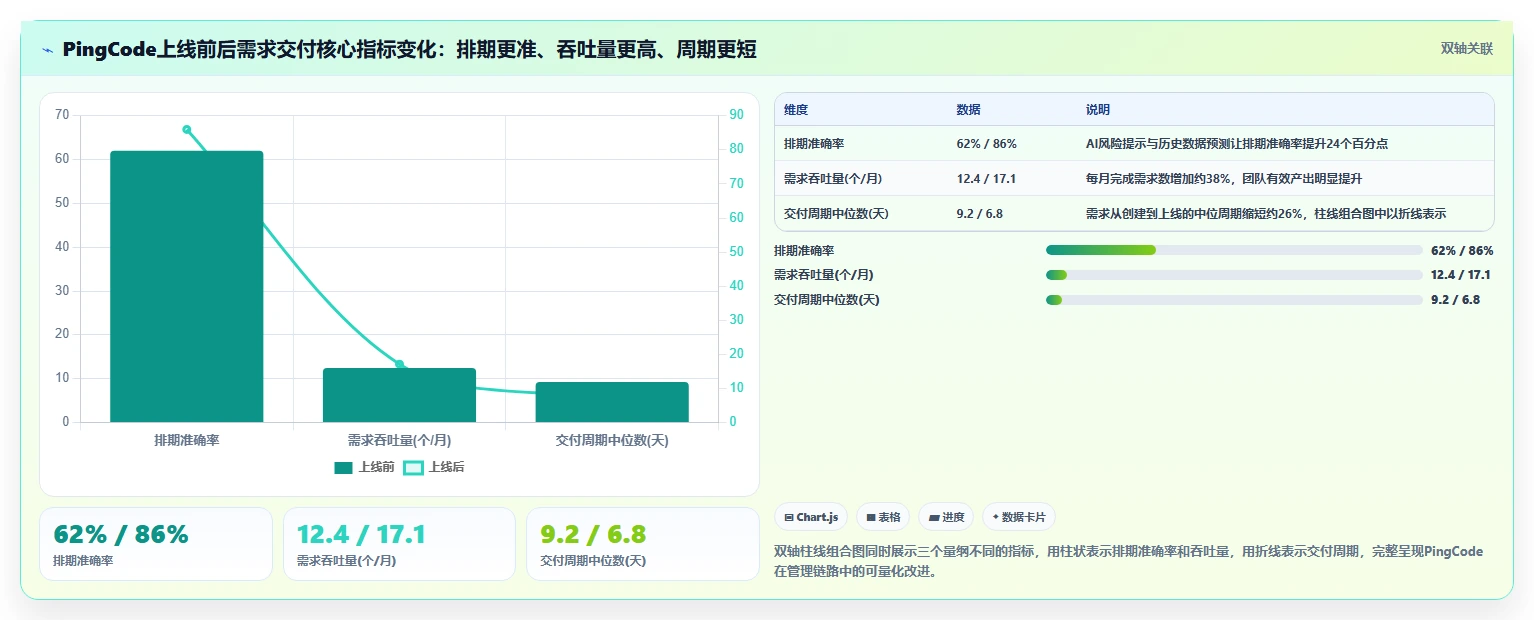This screenshot has height=620, width=1534.
Task: Click the 排期准确率 x-axis label
Action: [186, 440]
